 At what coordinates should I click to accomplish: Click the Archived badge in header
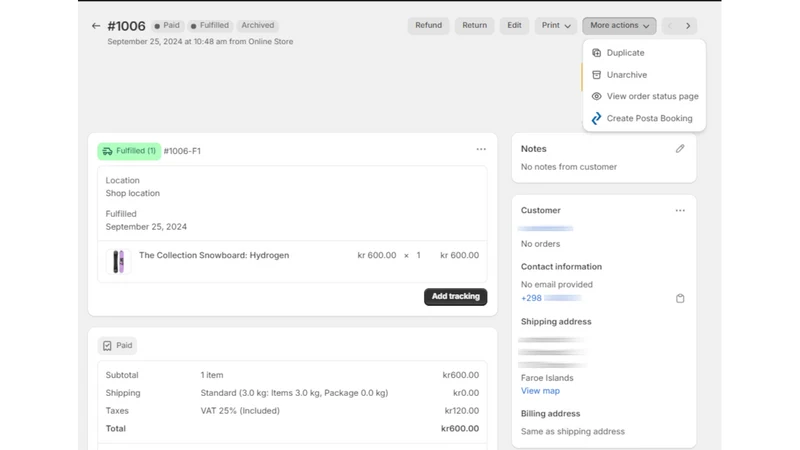tap(258, 26)
